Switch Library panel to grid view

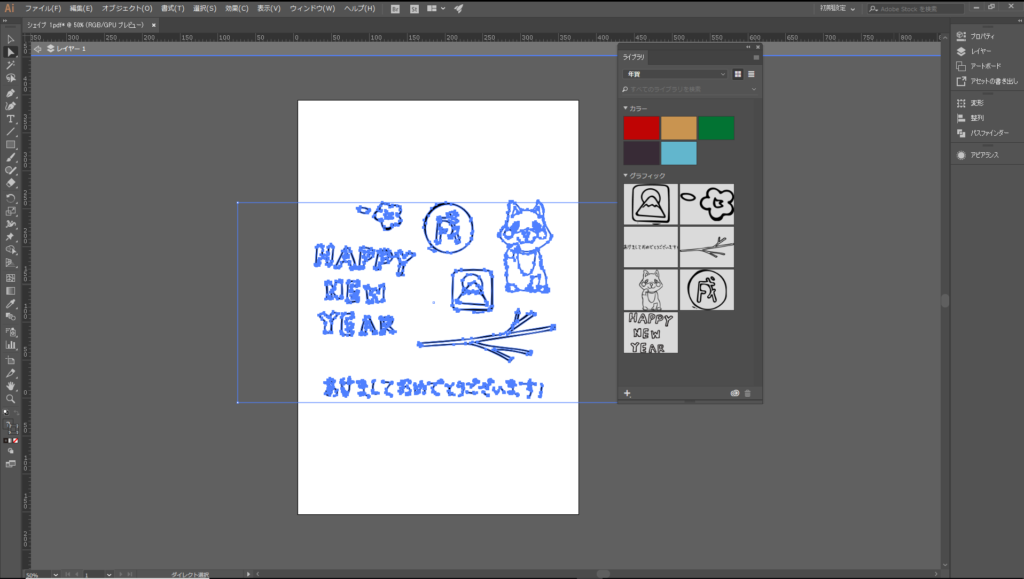point(738,74)
